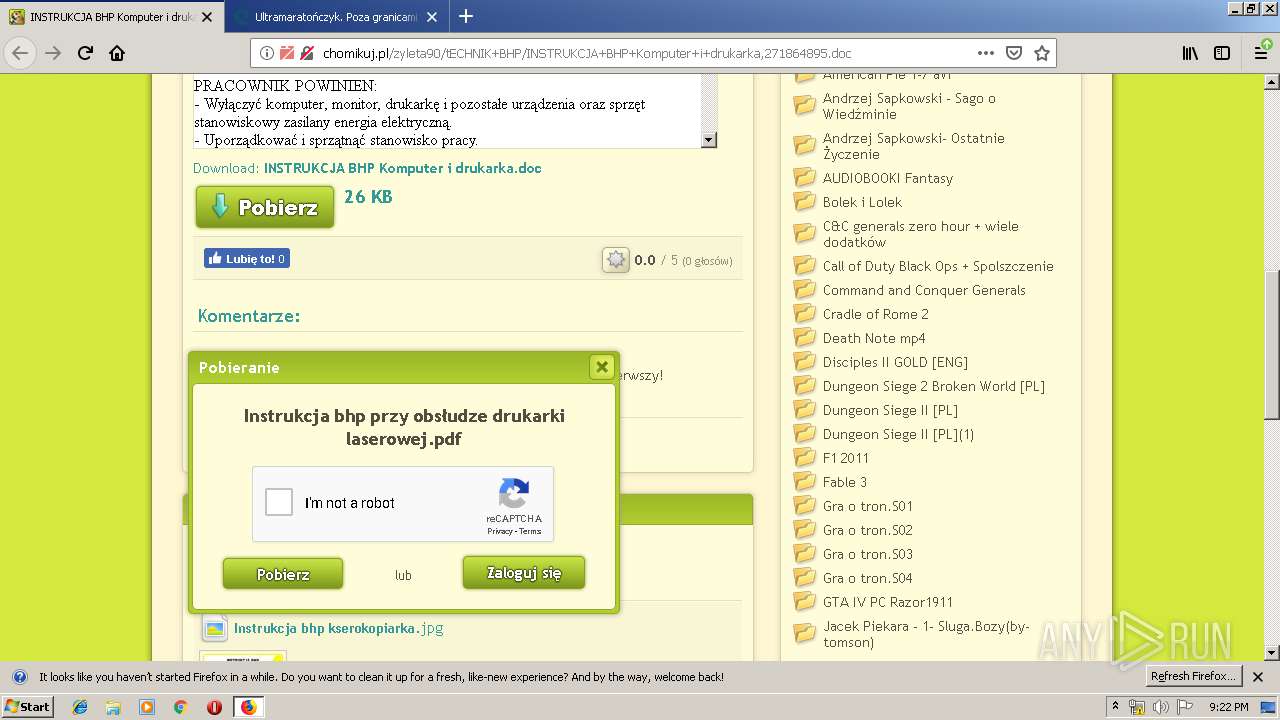Viewport: 1280px width, 720px height.
Task: Click folder icon next to Gra o tron.S02
Action: point(805,529)
